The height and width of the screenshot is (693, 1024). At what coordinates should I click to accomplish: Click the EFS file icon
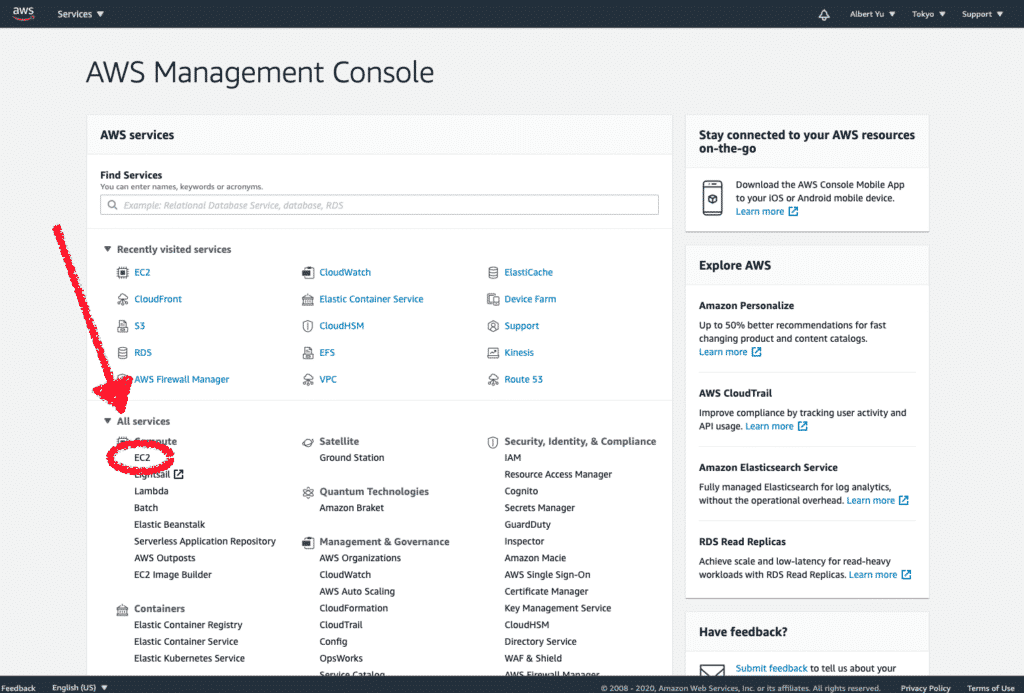point(308,353)
